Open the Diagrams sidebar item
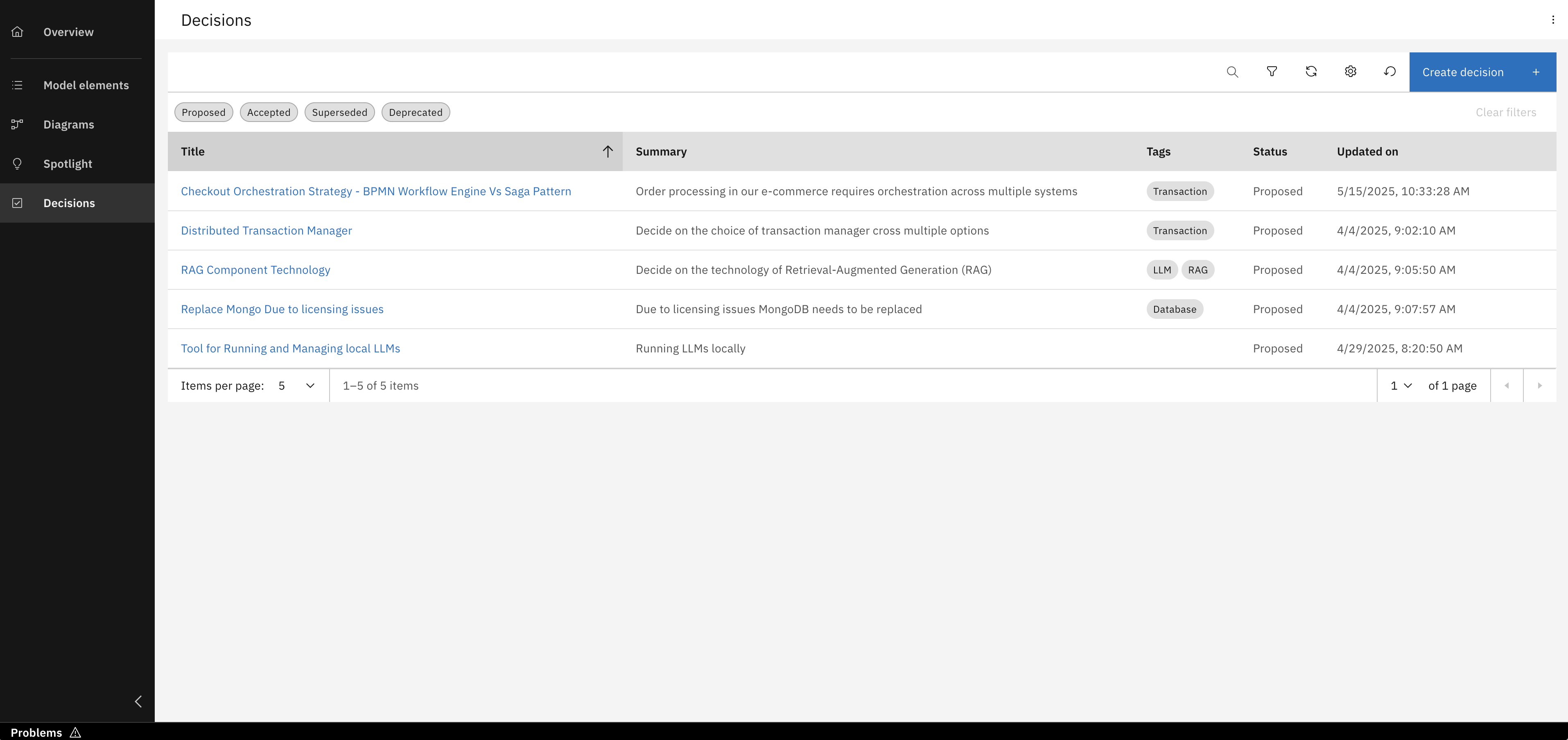 coord(69,125)
